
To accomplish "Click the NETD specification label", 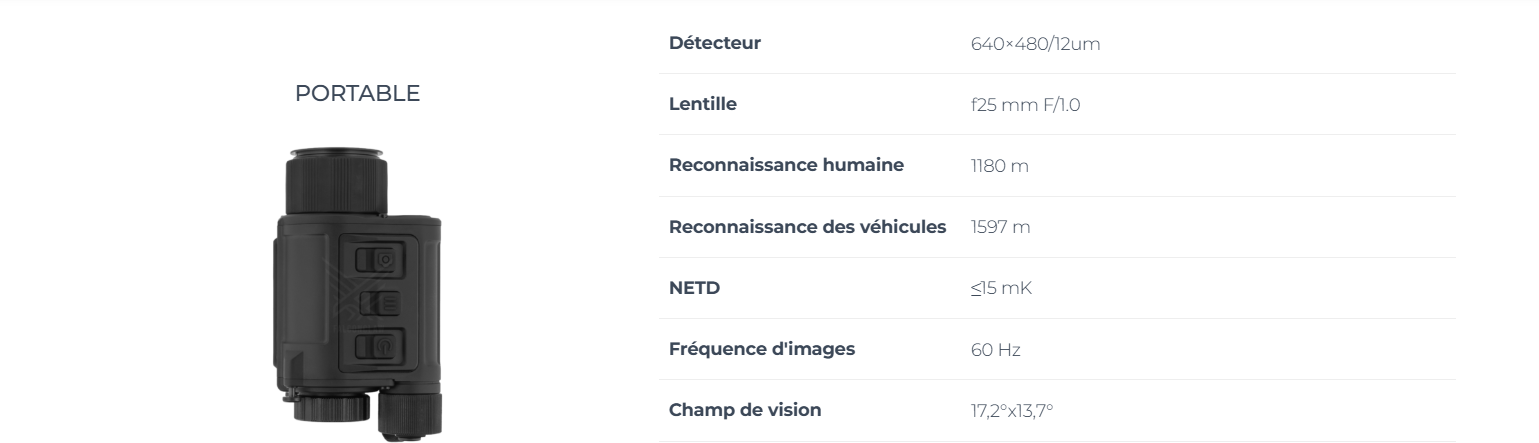I will point(694,288).
